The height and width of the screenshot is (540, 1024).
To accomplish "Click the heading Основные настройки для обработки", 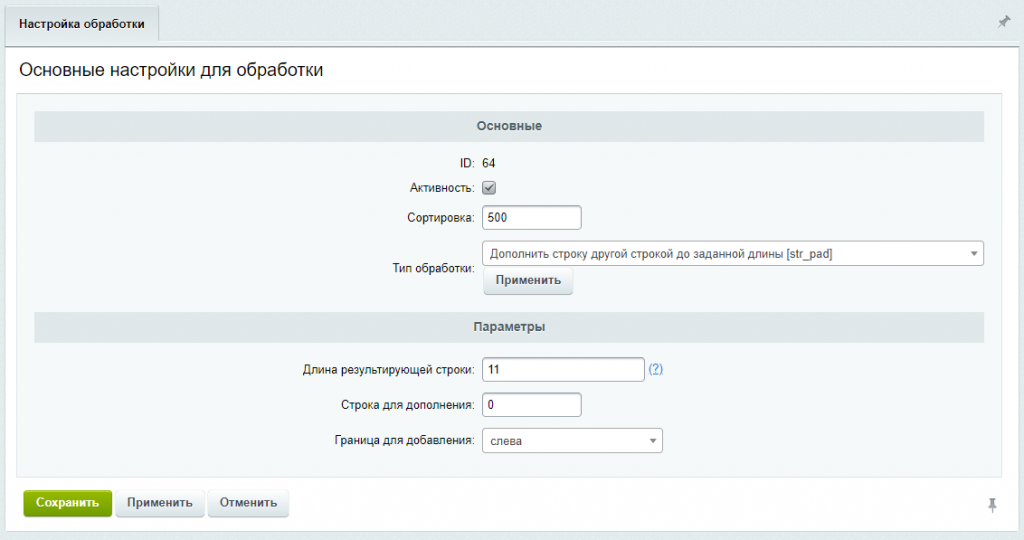I will coord(171,70).
